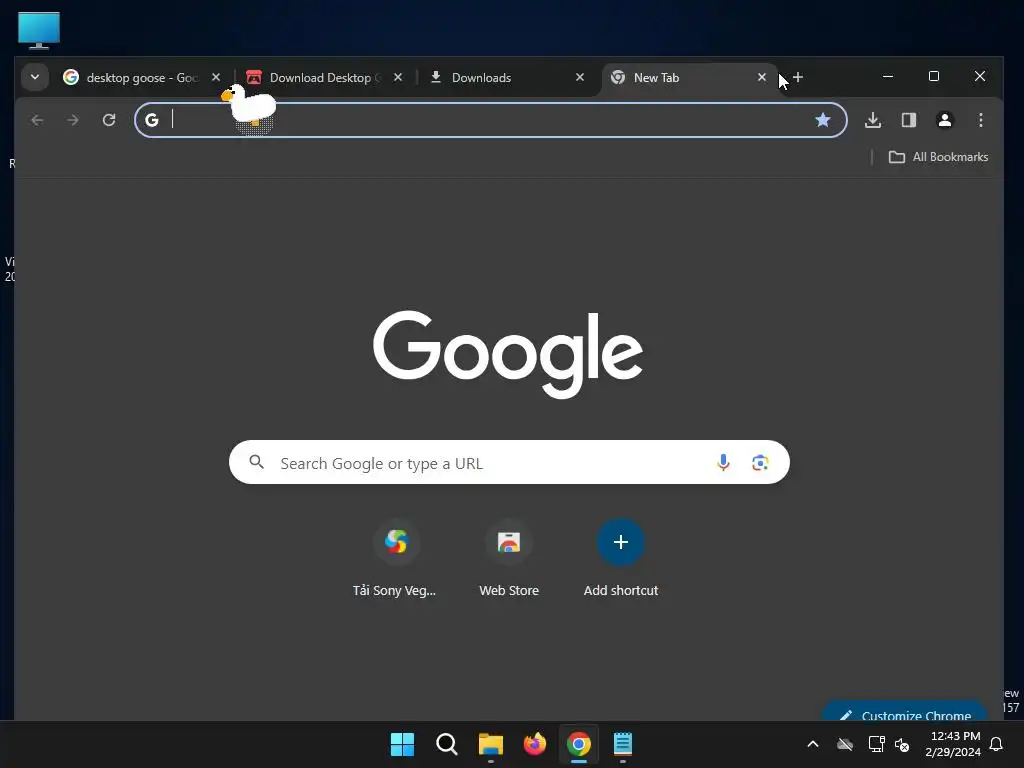Click the magnifier icon in the search box
The height and width of the screenshot is (768, 1024).
(257, 462)
